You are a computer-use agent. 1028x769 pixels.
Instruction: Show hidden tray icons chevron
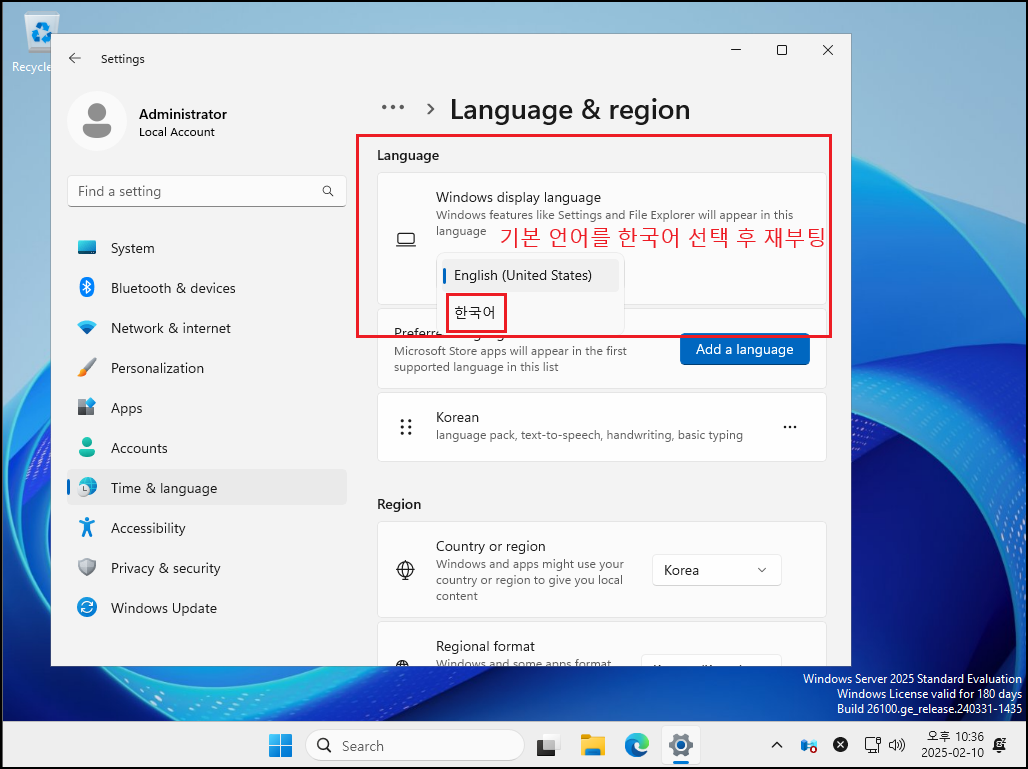pyautogui.click(x=777, y=745)
